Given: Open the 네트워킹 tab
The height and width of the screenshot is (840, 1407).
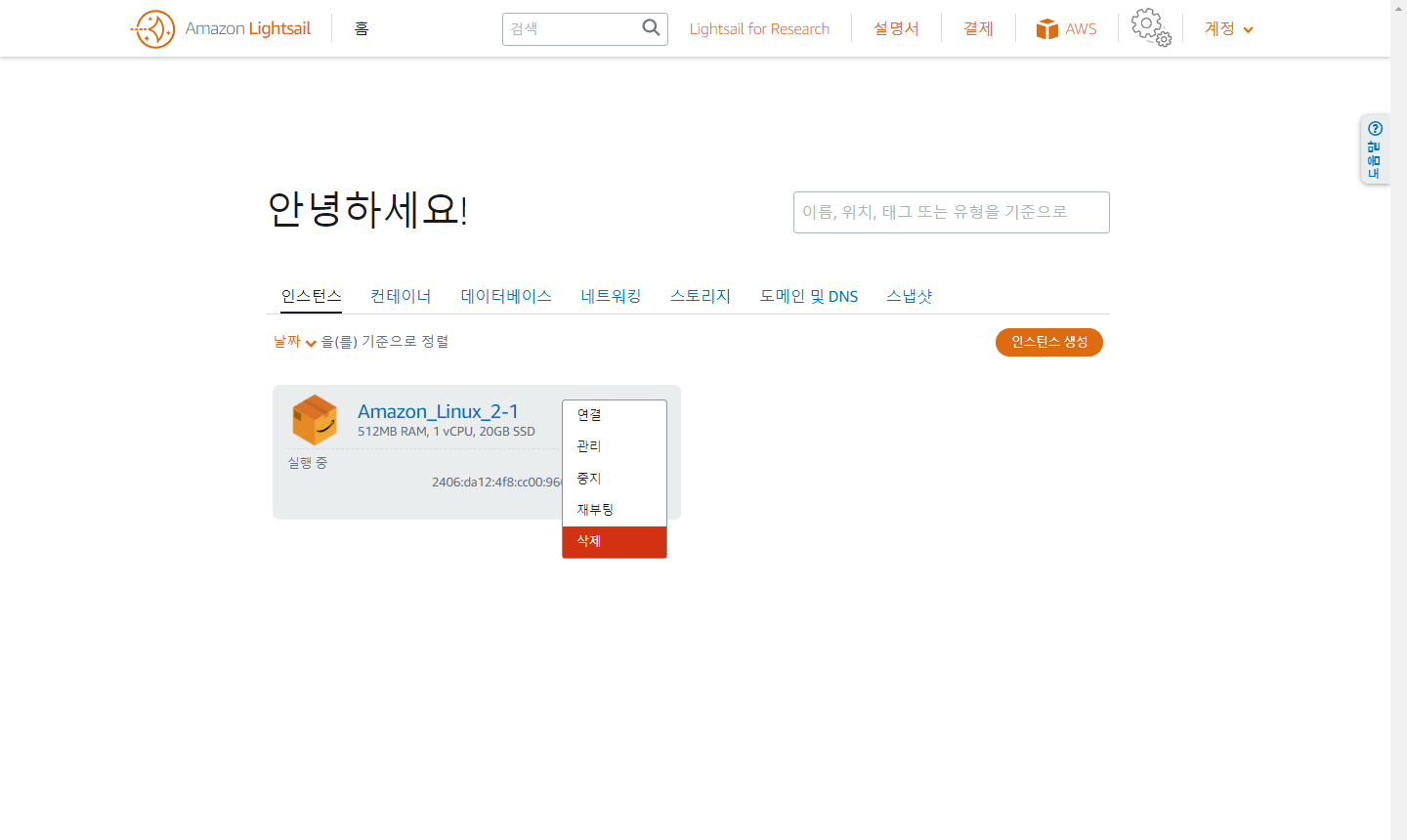Looking at the screenshot, I should tap(611, 296).
